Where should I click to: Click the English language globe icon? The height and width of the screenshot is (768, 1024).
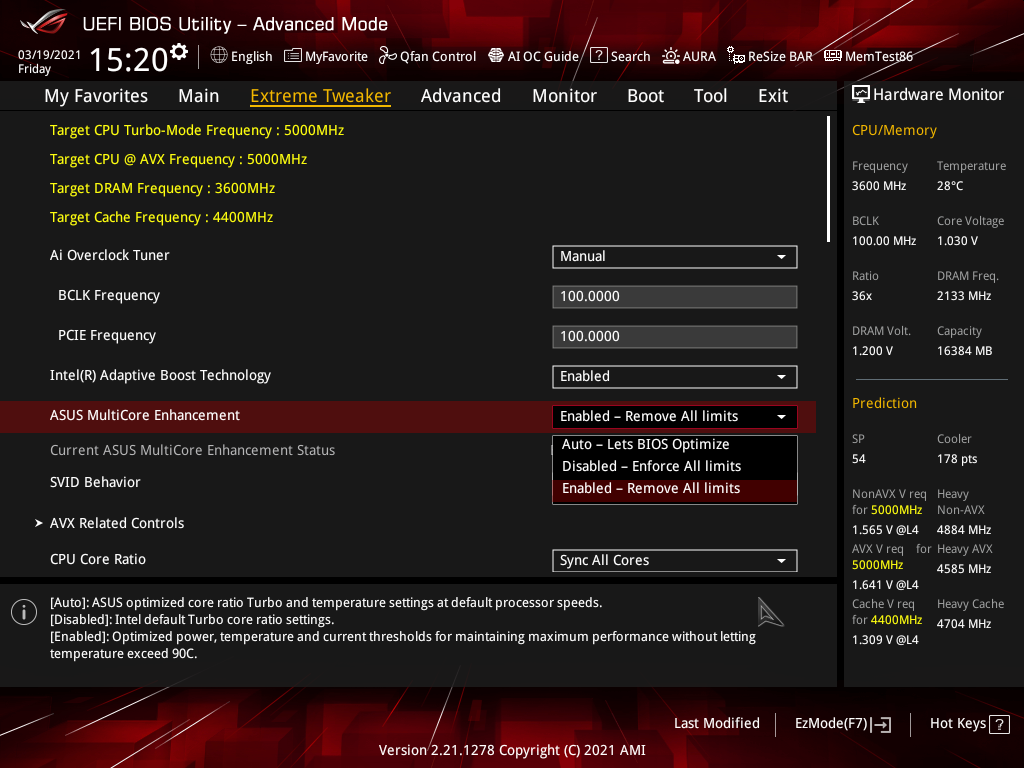[219, 56]
